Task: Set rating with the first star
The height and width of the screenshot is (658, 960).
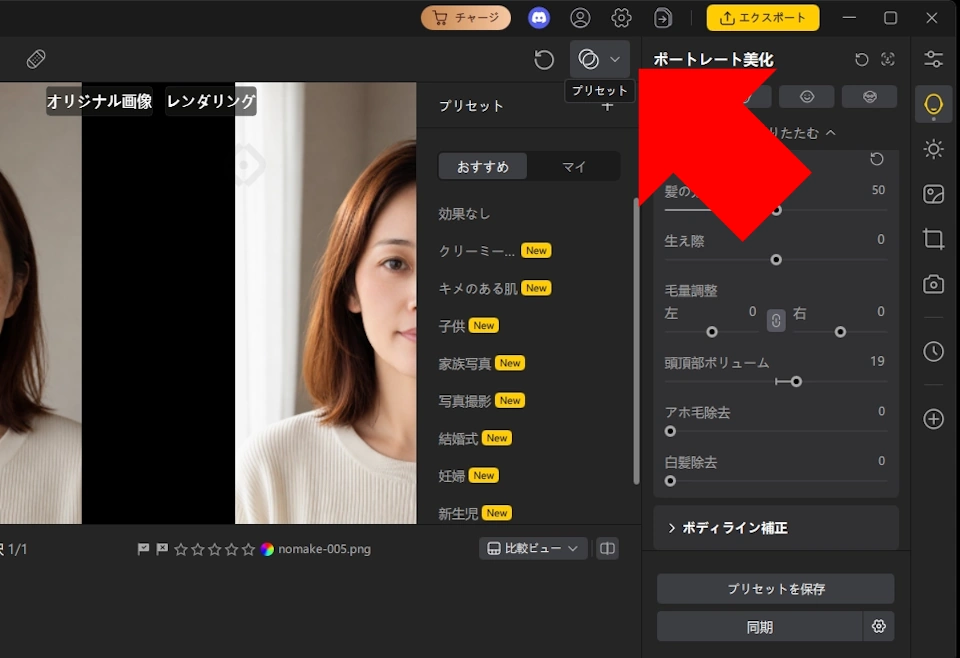Action: [181, 549]
